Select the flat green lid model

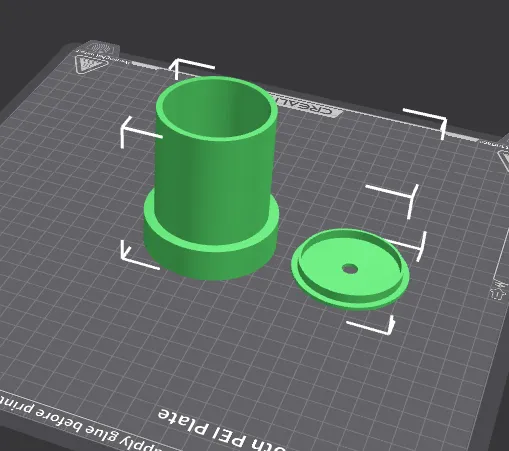(350, 269)
